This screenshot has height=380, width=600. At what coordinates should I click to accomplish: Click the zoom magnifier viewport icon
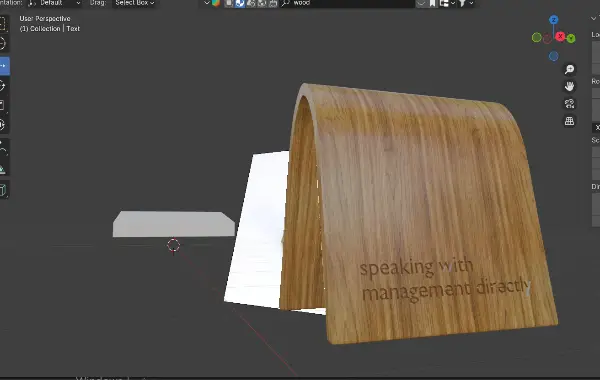pyautogui.click(x=569, y=69)
